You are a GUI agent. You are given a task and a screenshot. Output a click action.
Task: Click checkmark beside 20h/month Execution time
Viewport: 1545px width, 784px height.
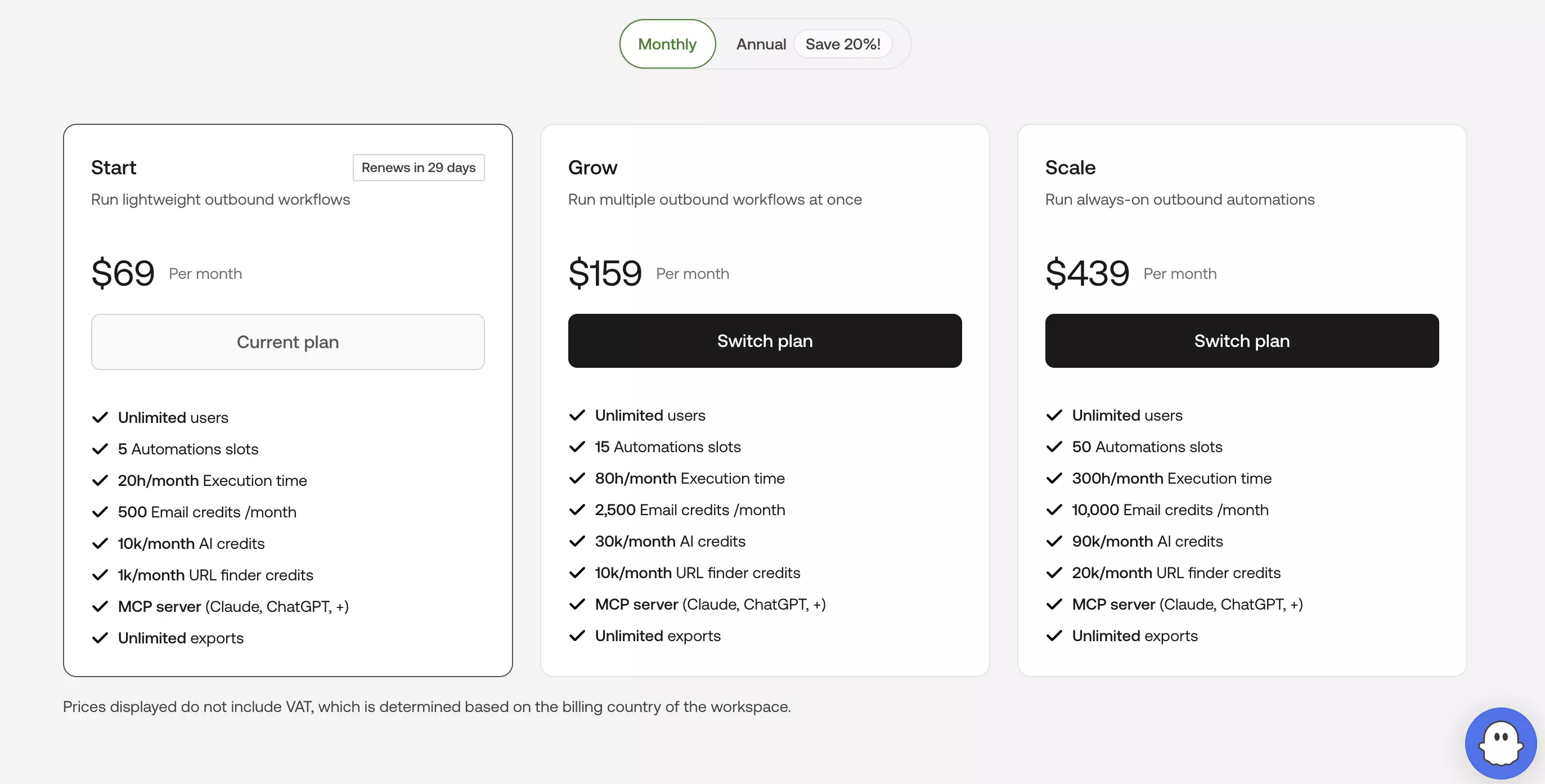(x=100, y=480)
